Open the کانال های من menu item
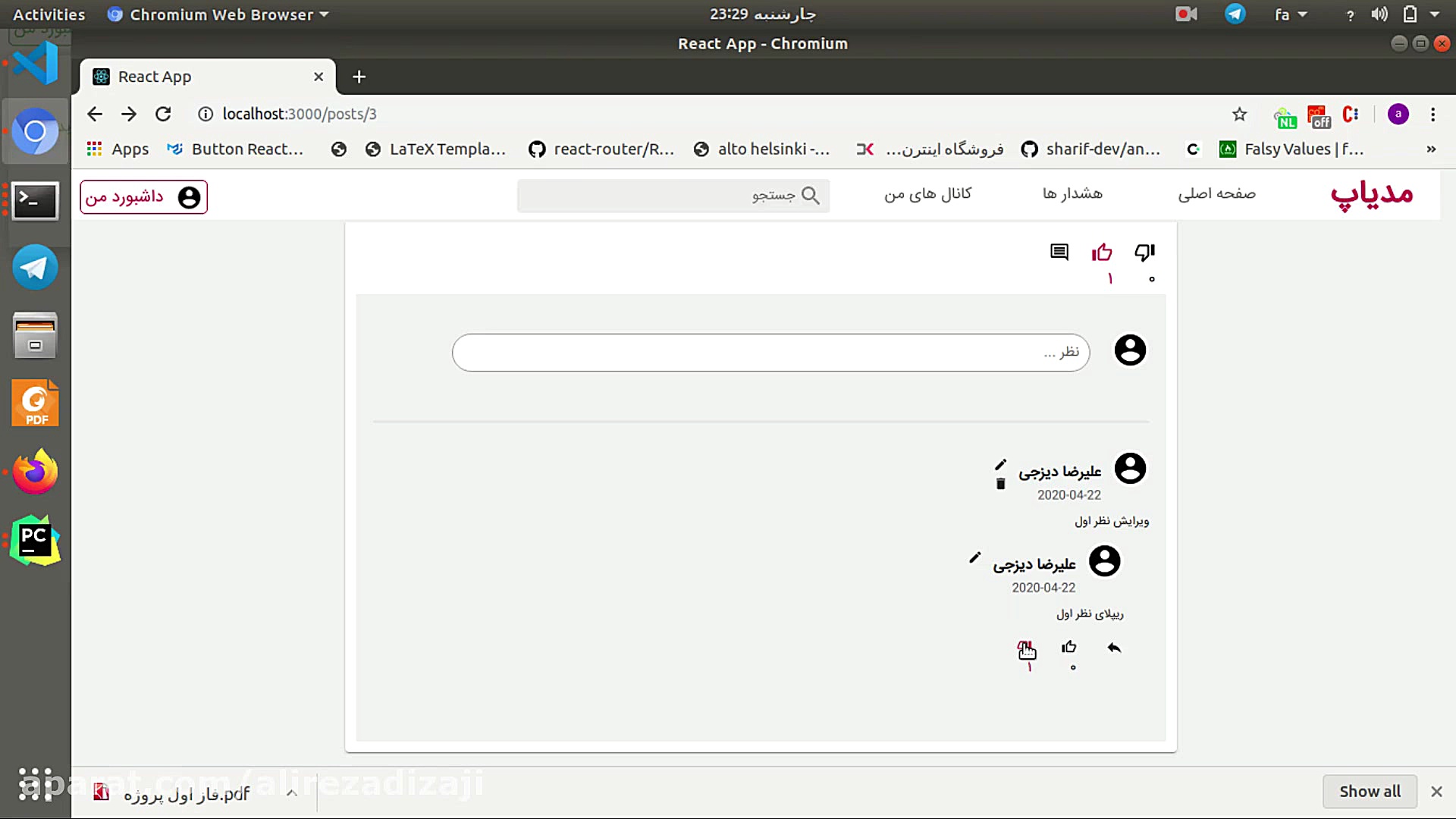The width and height of the screenshot is (1456, 819). pyautogui.click(x=927, y=194)
